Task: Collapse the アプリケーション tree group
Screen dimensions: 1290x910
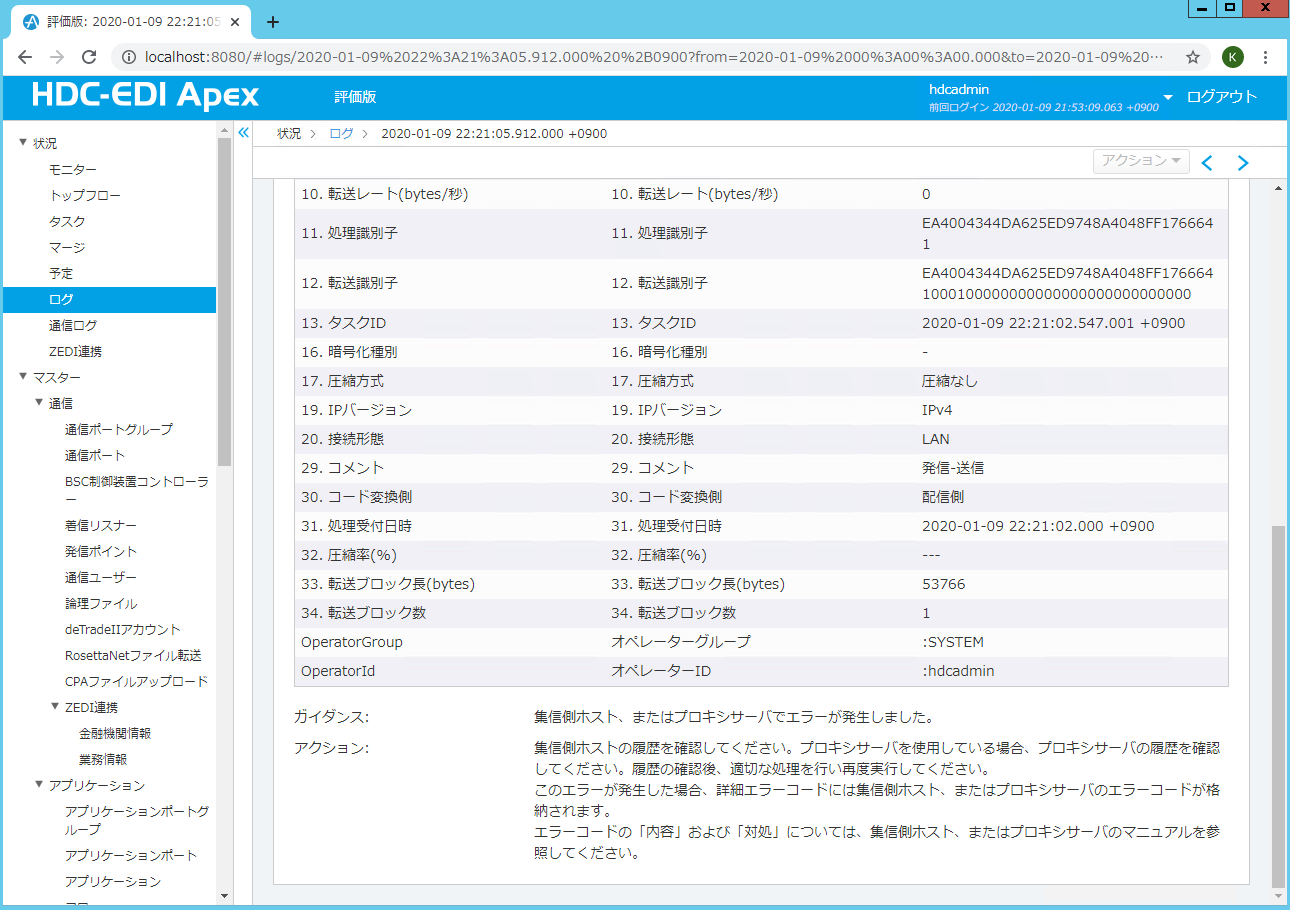Action: [x=39, y=785]
